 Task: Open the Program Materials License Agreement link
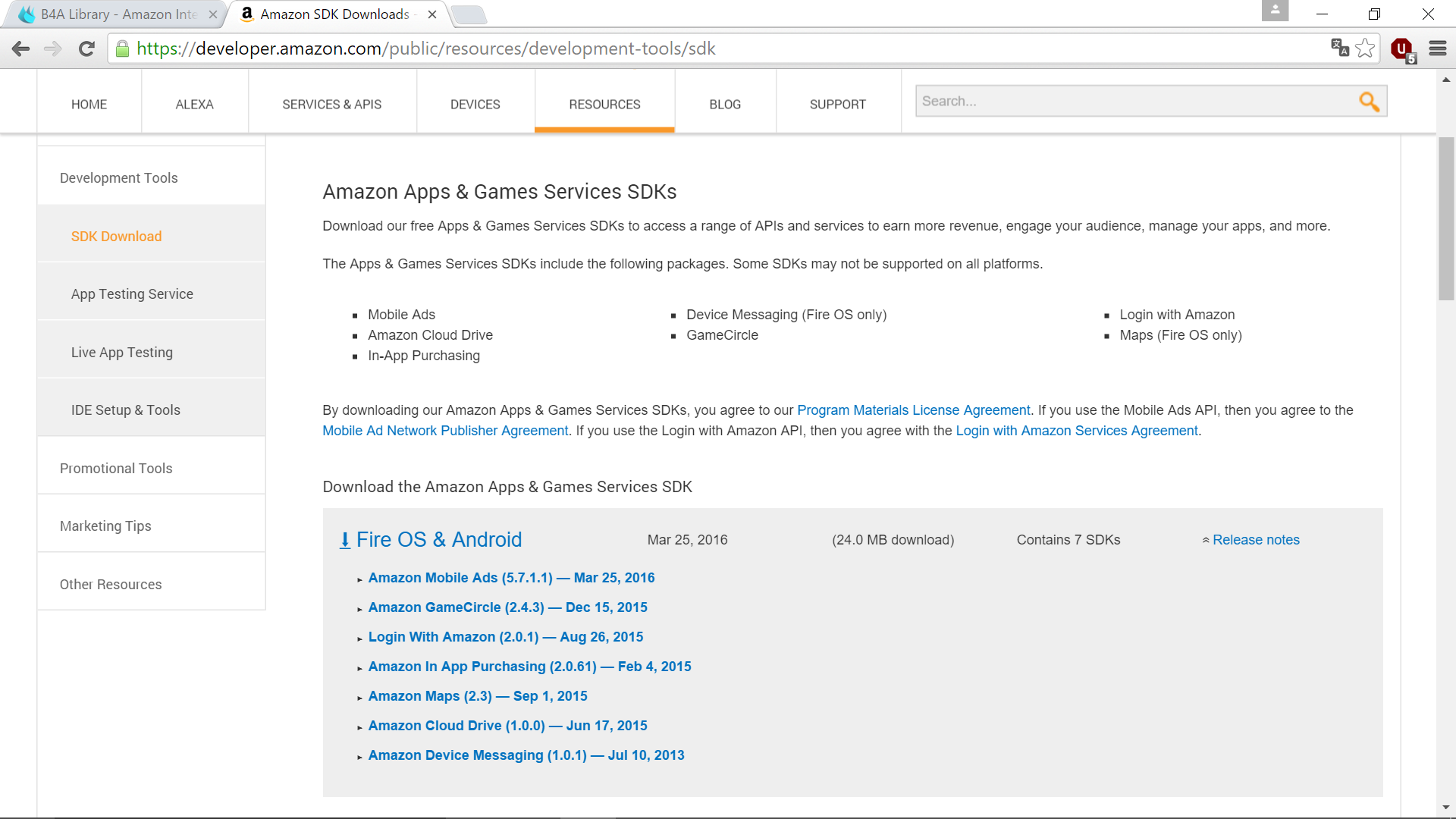click(913, 410)
